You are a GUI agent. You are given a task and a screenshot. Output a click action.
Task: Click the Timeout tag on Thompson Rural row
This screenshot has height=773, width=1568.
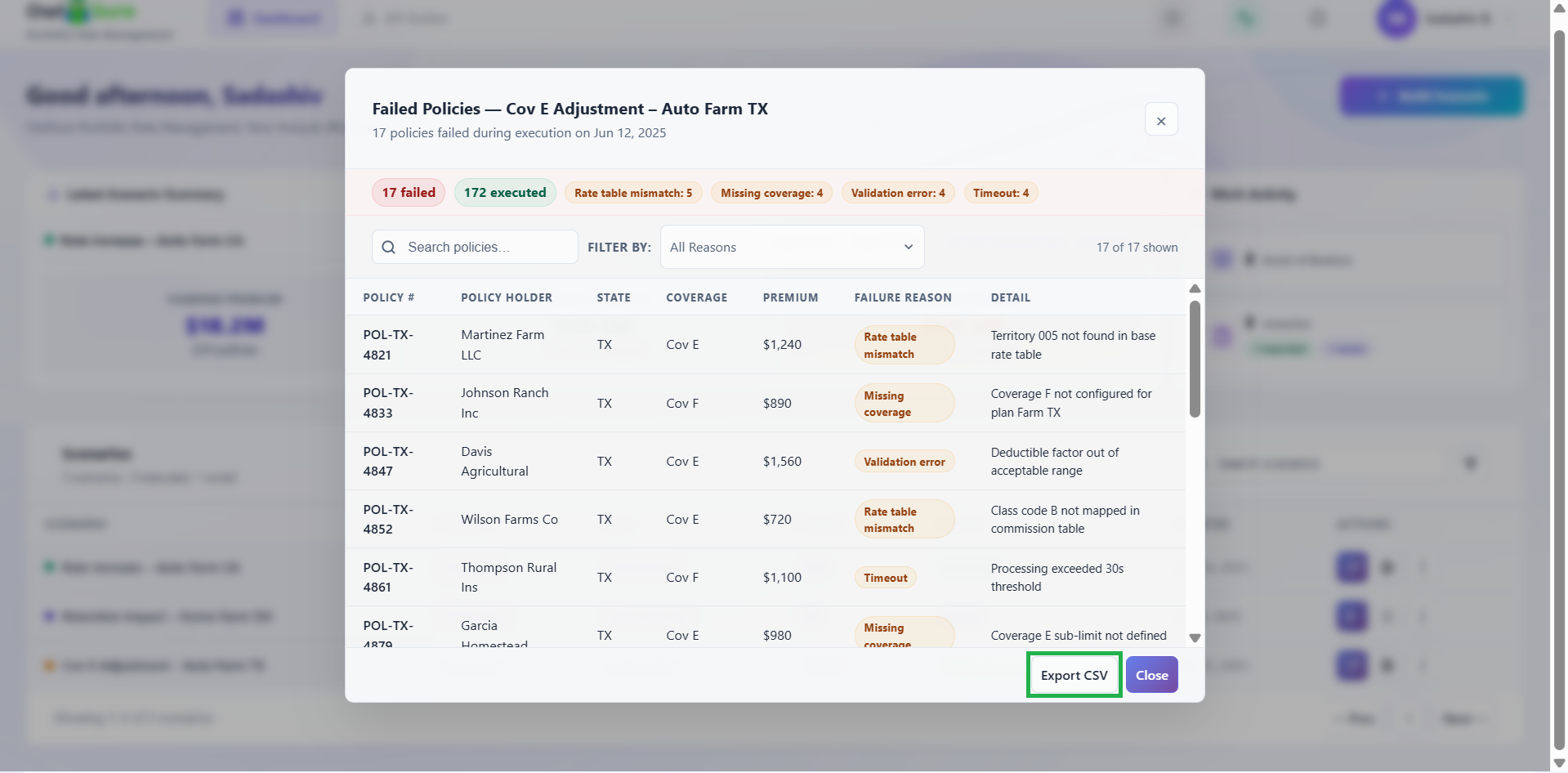(x=886, y=578)
